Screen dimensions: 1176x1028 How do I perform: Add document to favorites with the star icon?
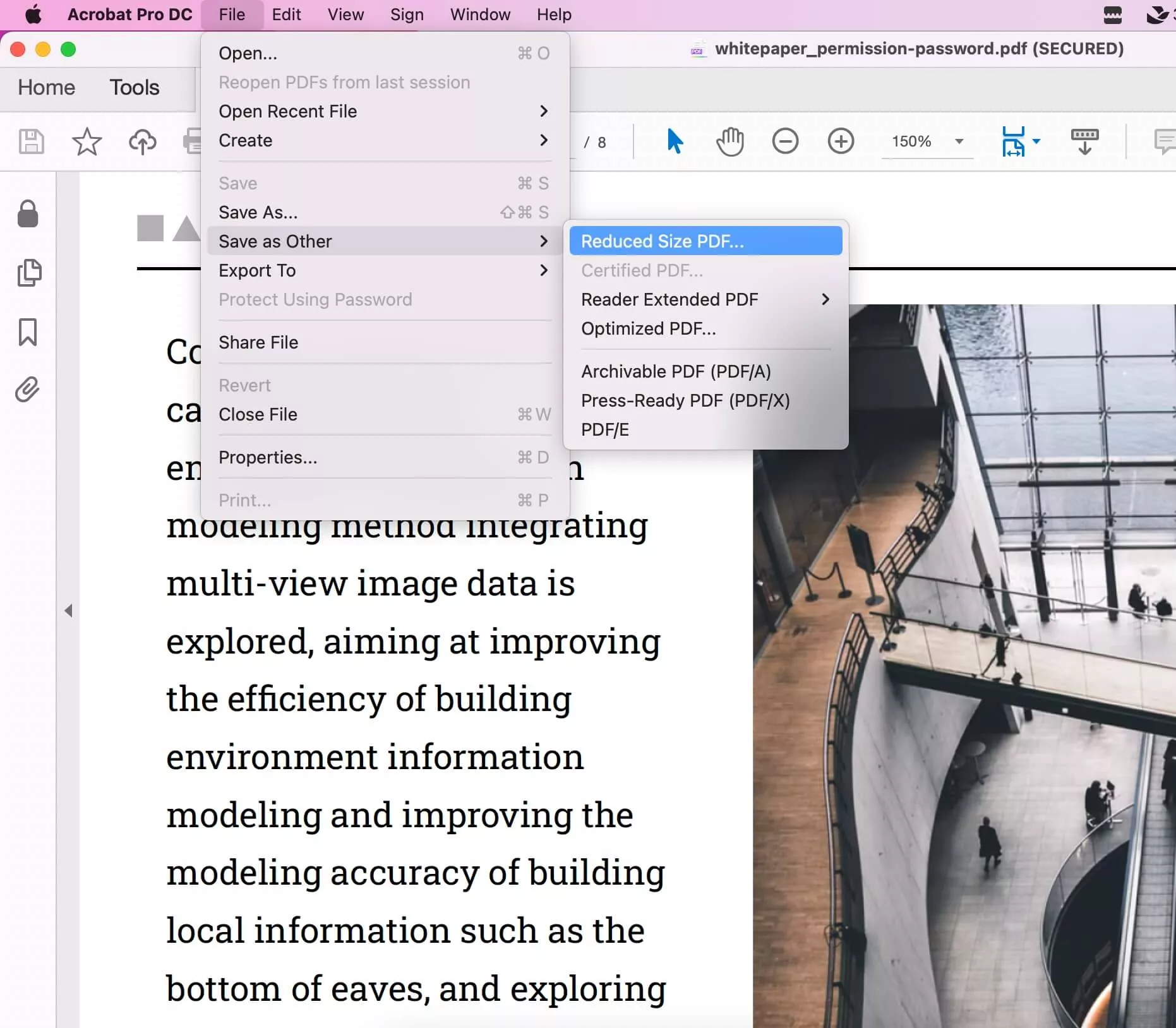(x=87, y=141)
